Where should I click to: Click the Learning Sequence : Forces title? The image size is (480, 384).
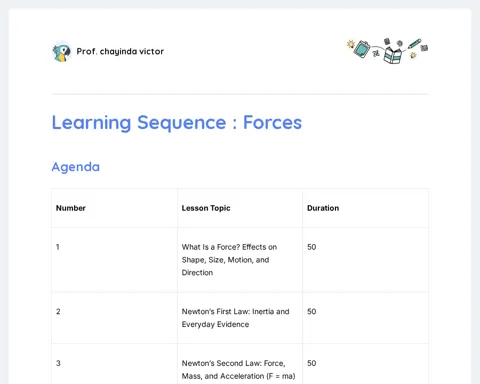click(177, 122)
